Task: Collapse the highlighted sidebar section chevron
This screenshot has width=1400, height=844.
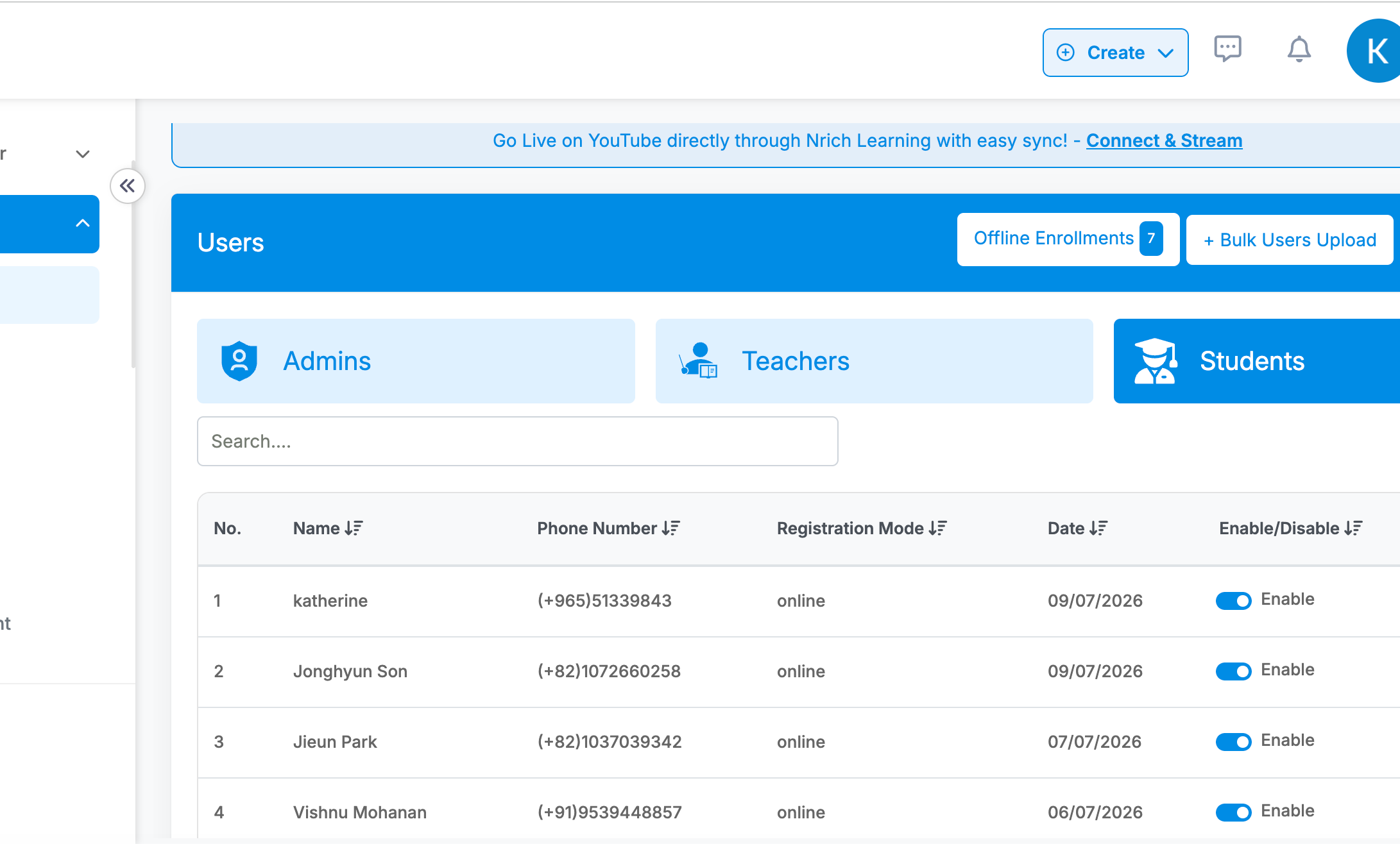Action: pyautogui.click(x=83, y=223)
